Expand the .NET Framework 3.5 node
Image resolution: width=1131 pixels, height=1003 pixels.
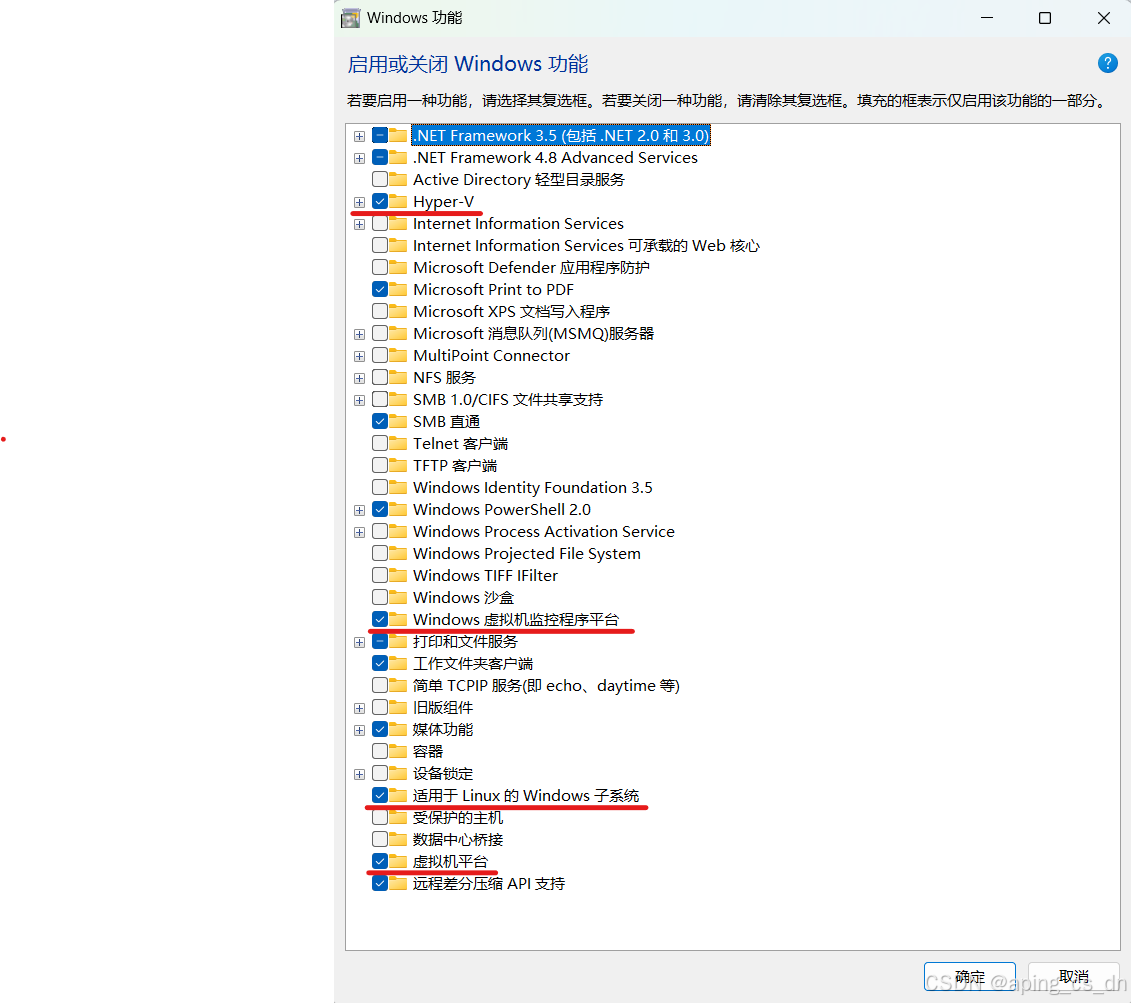359,136
